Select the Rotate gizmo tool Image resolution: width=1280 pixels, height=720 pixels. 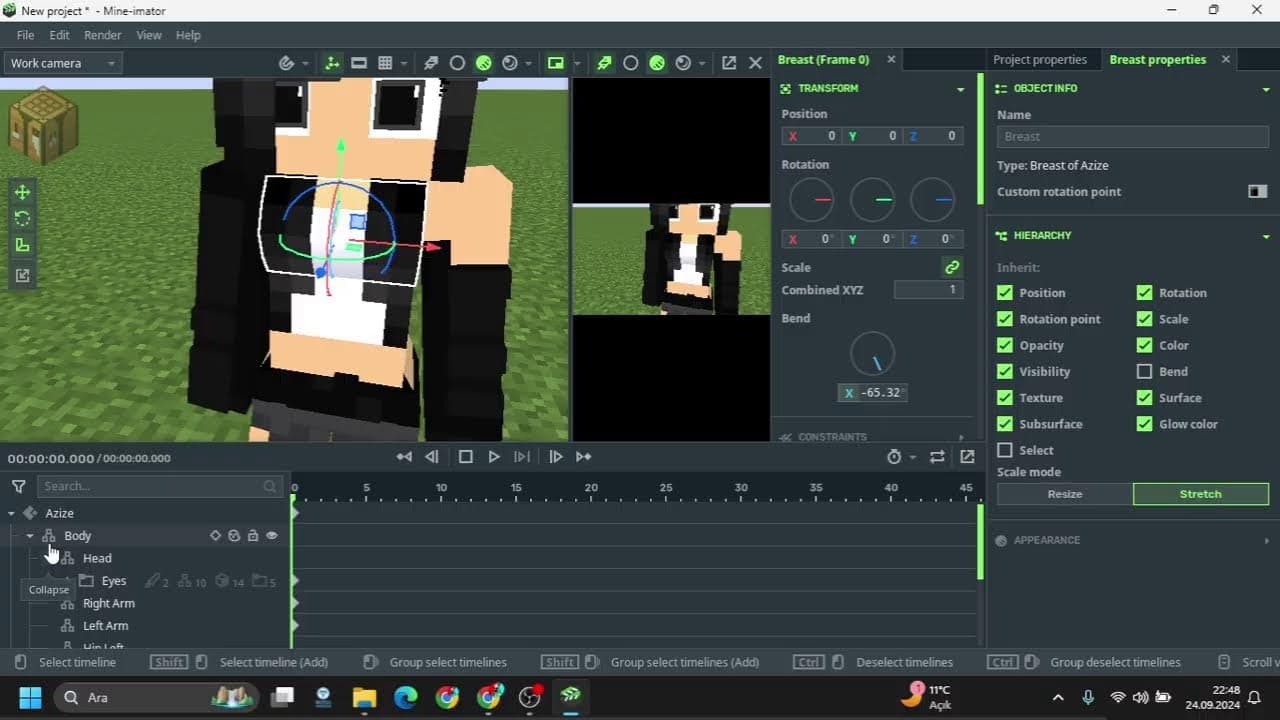tap(22, 219)
